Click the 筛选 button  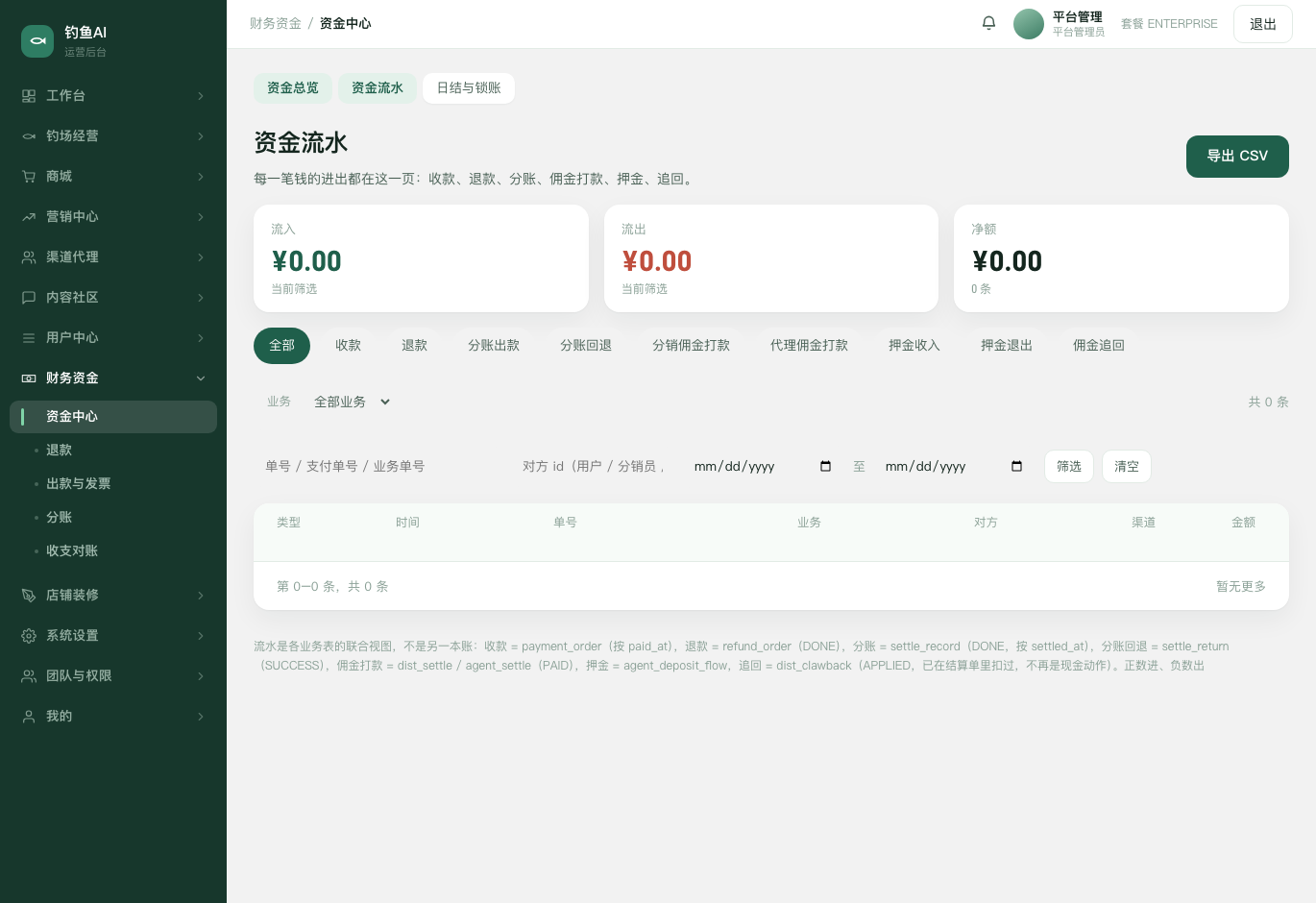(x=1069, y=467)
